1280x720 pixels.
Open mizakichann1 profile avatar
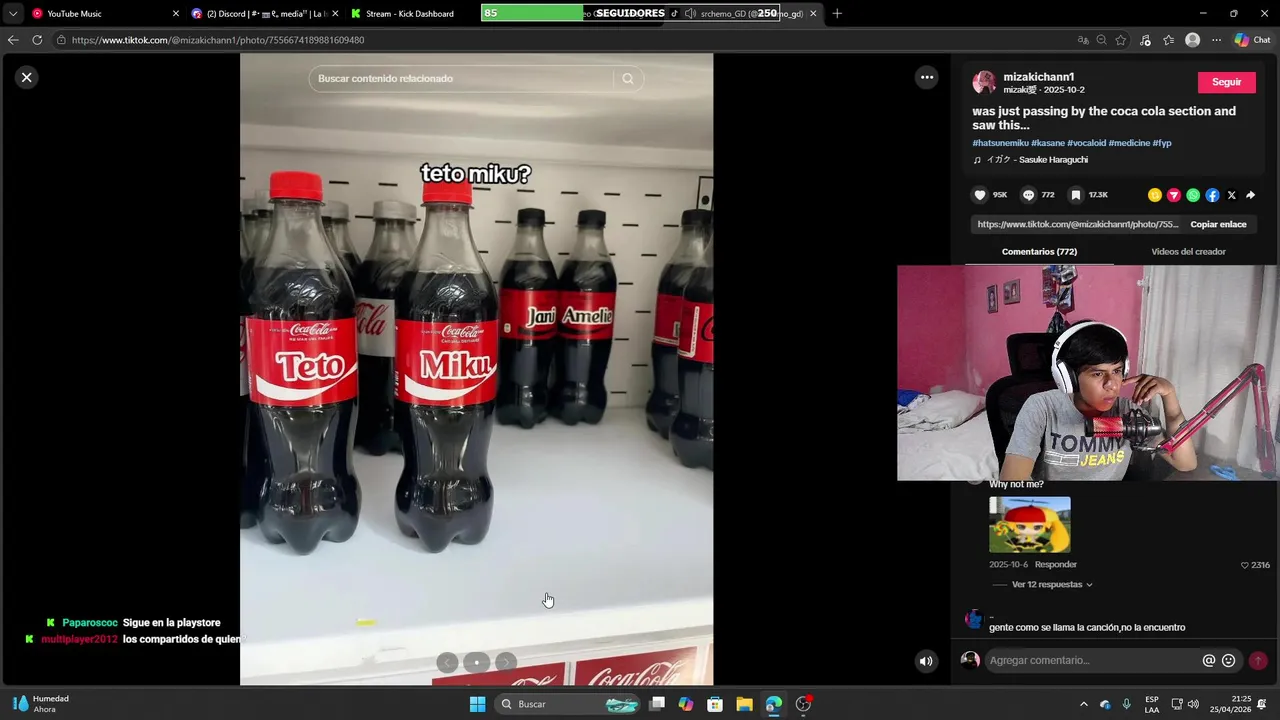985,82
